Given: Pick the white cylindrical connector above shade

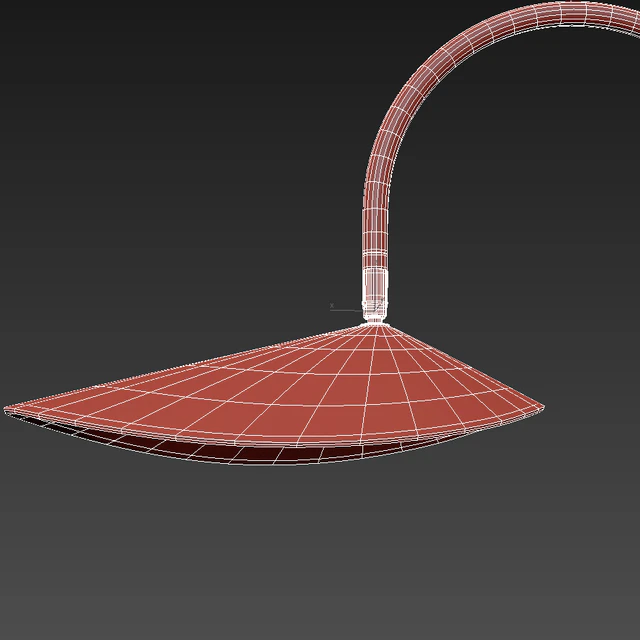Looking at the screenshot, I should 374,294.
